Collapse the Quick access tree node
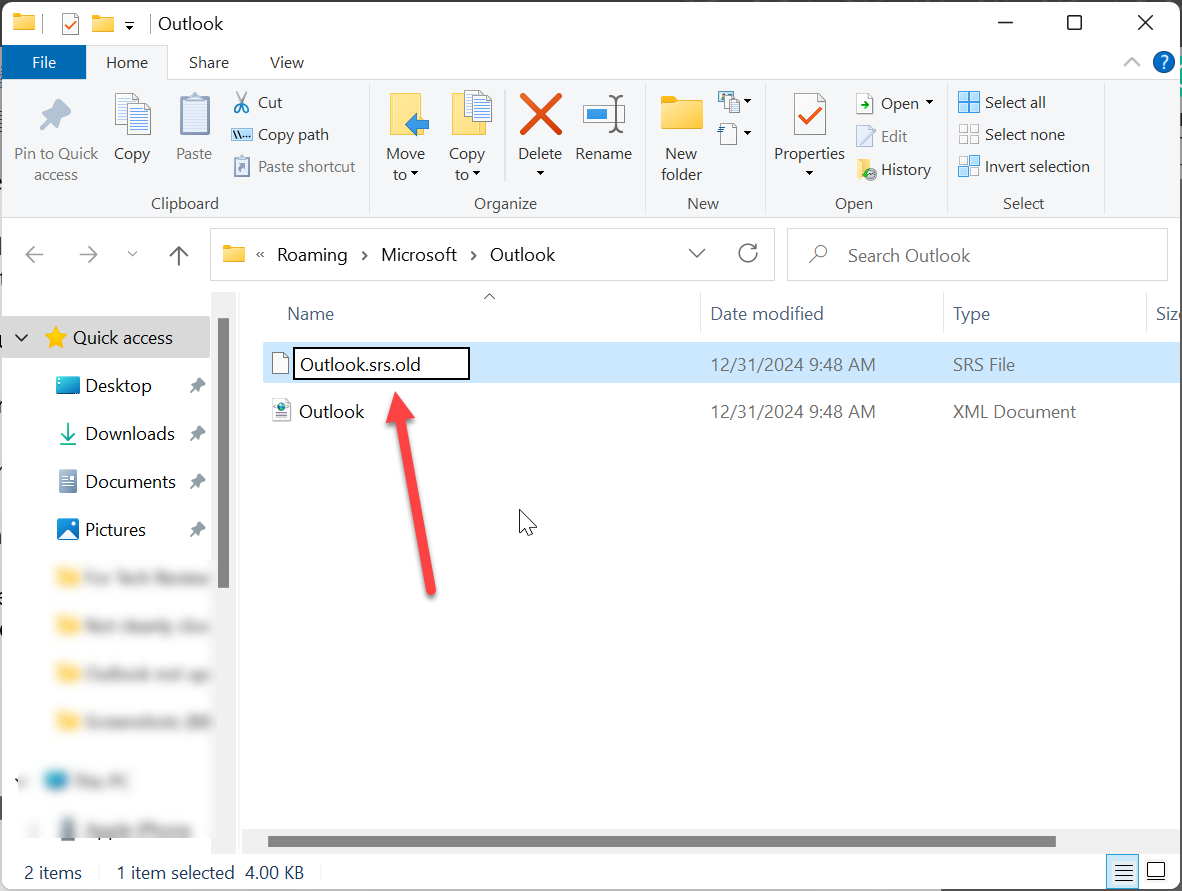 (23, 338)
